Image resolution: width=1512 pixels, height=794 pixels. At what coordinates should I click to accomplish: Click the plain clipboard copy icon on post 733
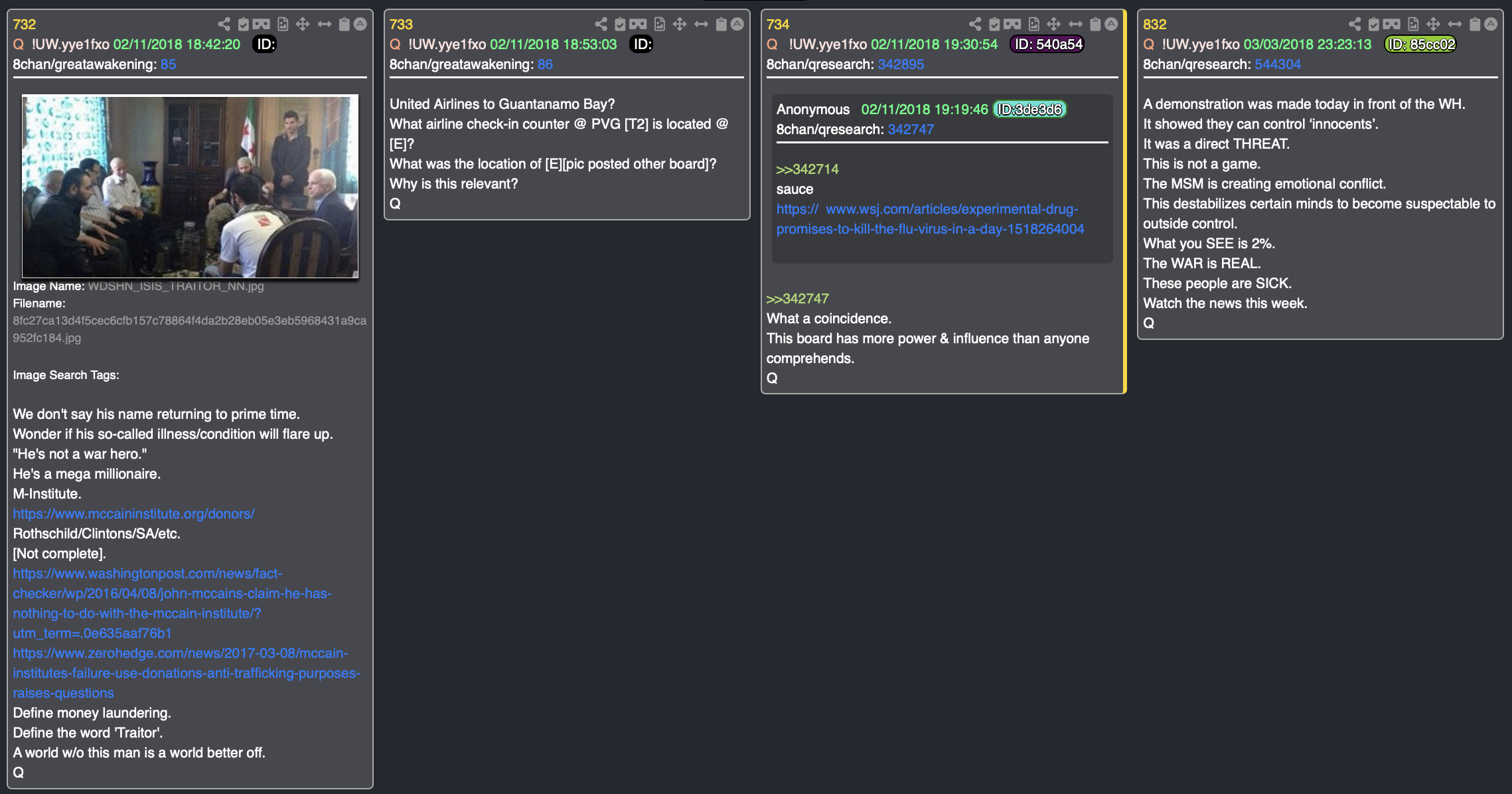tap(721, 25)
